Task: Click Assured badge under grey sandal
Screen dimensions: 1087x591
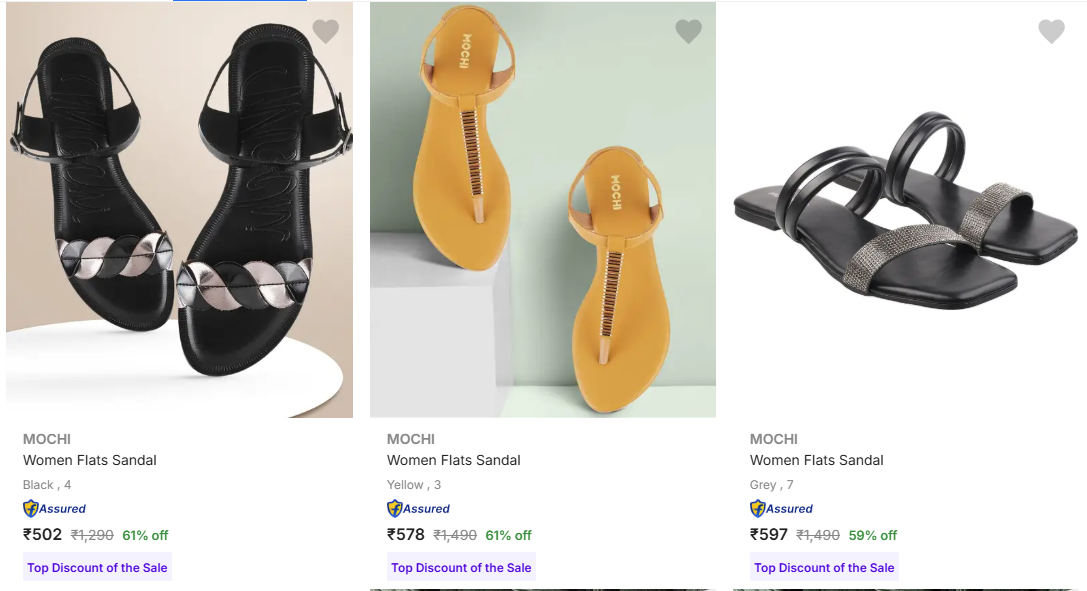Action: (x=782, y=508)
